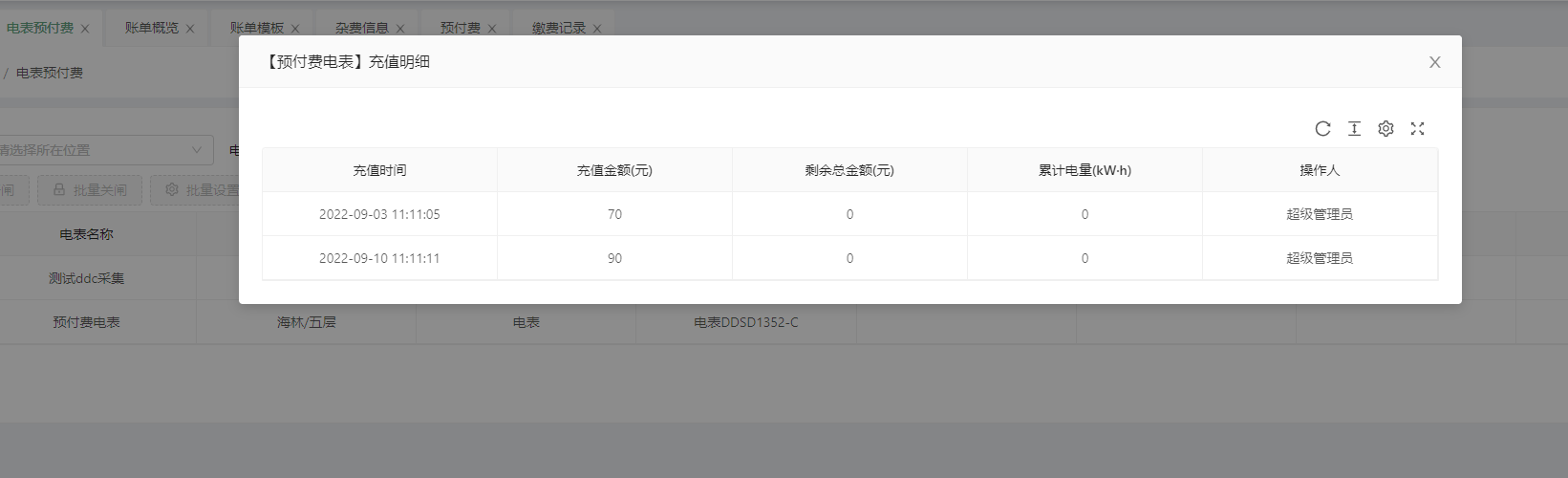Image resolution: width=1568 pixels, height=478 pixels.
Task: Click the 电表DDSD1352-C model cell
Action: 746,322
